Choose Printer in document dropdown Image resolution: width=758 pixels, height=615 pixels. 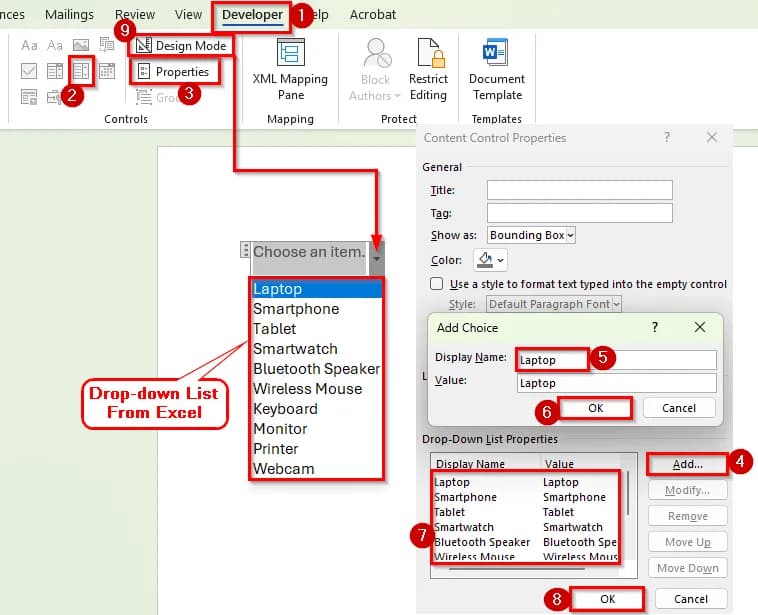tap(317, 449)
